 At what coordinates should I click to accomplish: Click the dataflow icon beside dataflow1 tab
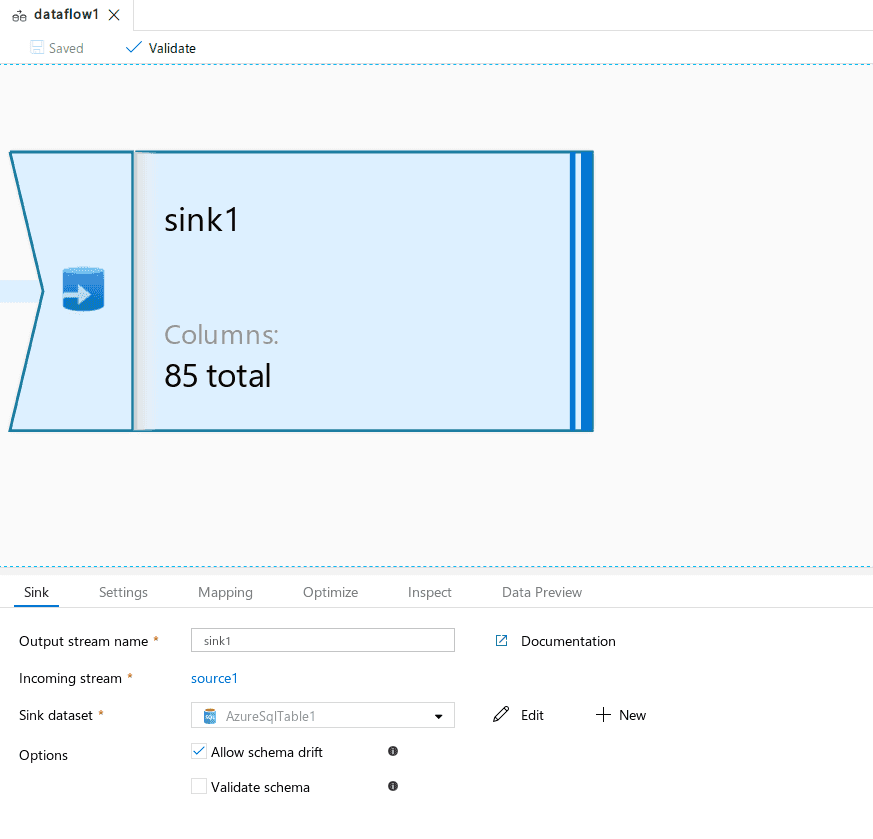pos(19,16)
